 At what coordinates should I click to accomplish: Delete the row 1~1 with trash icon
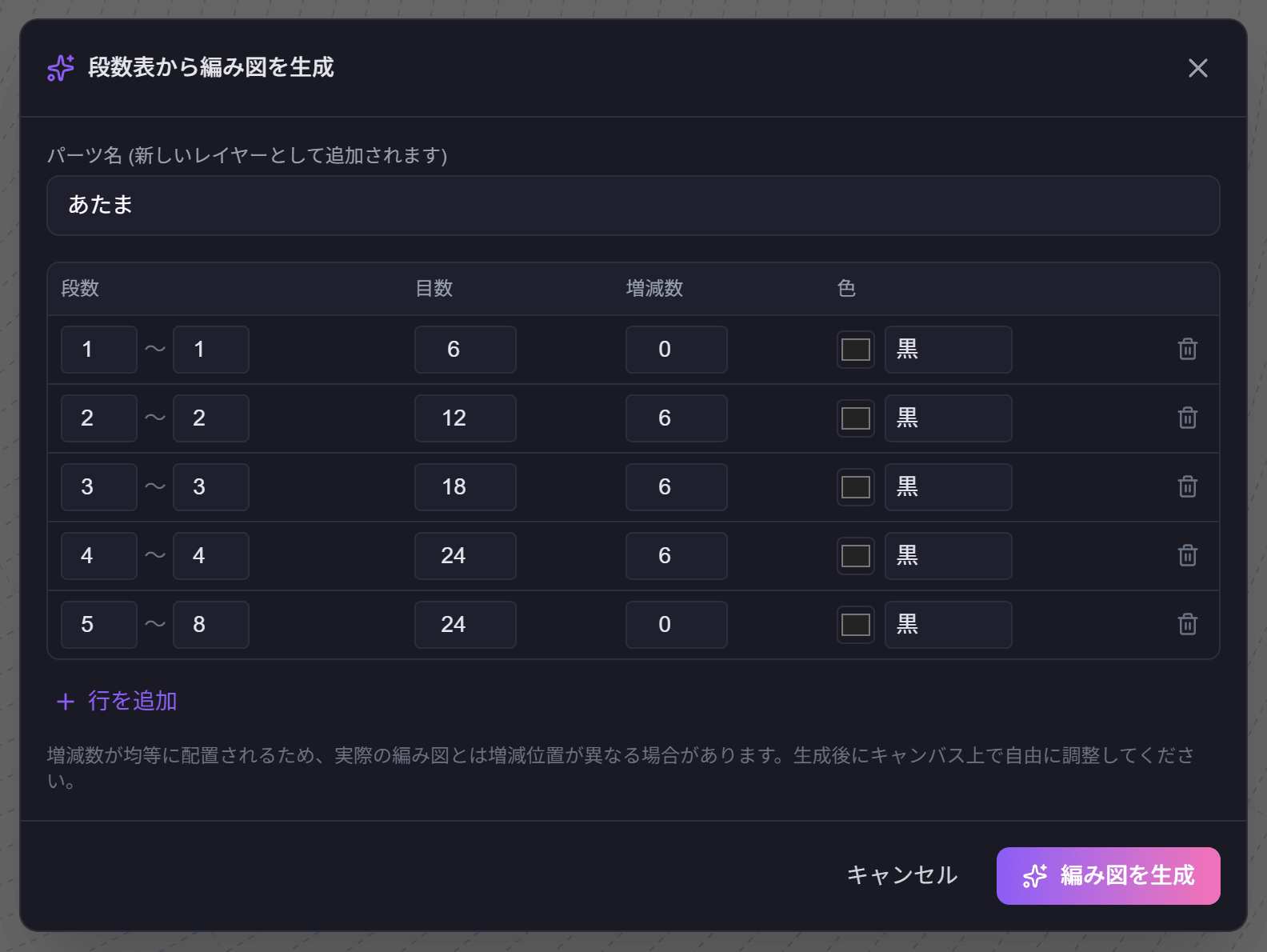pos(1188,349)
